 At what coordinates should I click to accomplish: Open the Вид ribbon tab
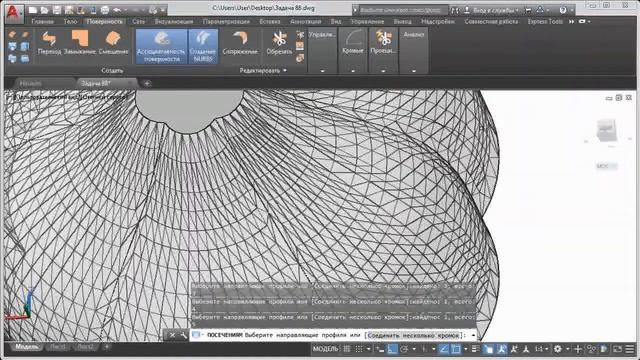[336, 21]
